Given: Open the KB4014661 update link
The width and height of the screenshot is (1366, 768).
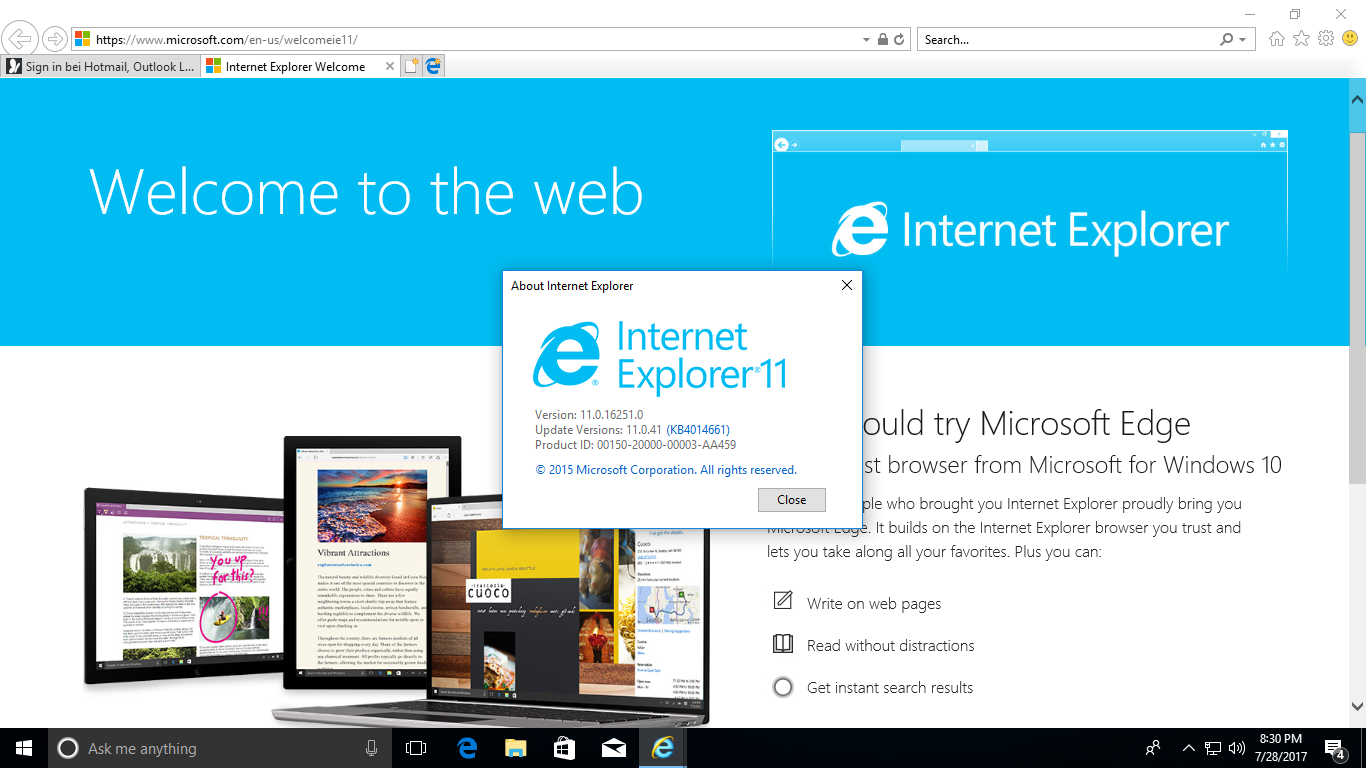Looking at the screenshot, I should (x=698, y=430).
